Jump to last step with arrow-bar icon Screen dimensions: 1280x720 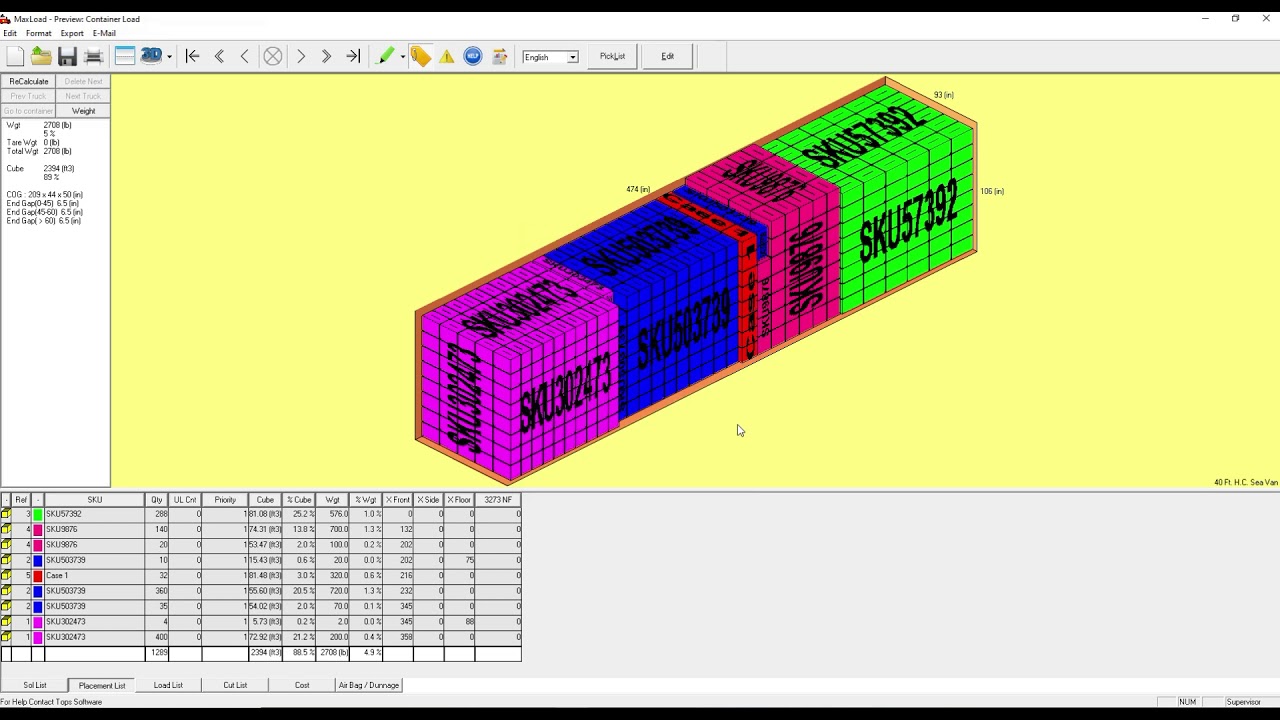(x=353, y=56)
